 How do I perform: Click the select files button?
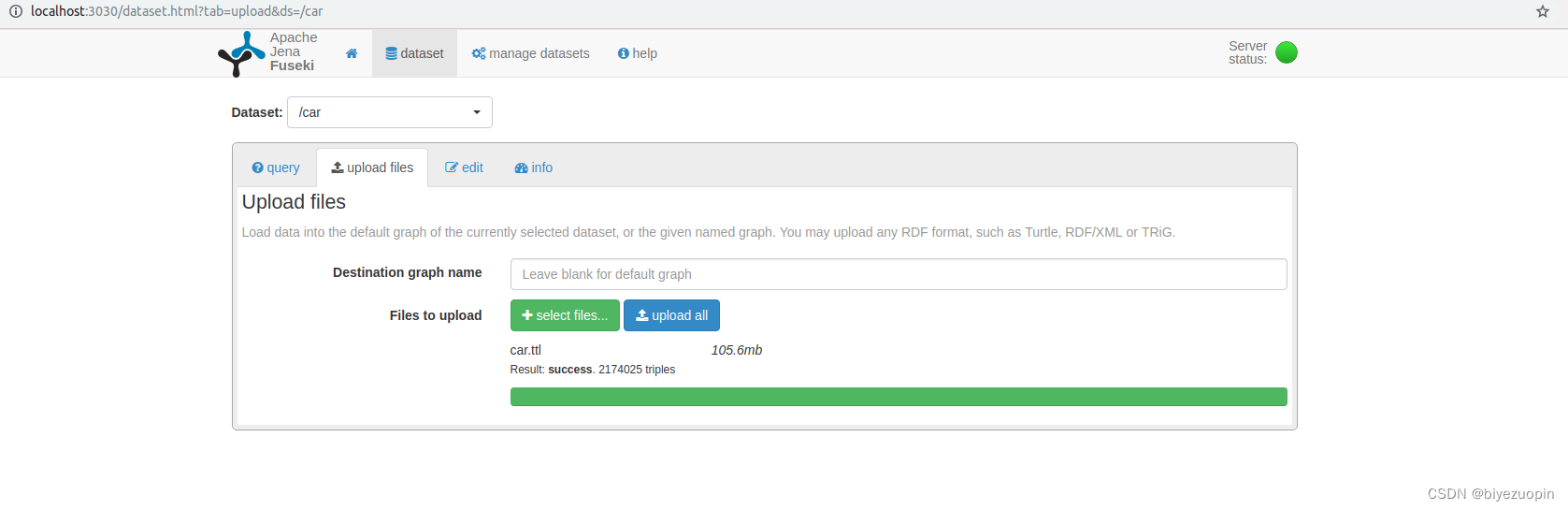coord(565,315)
